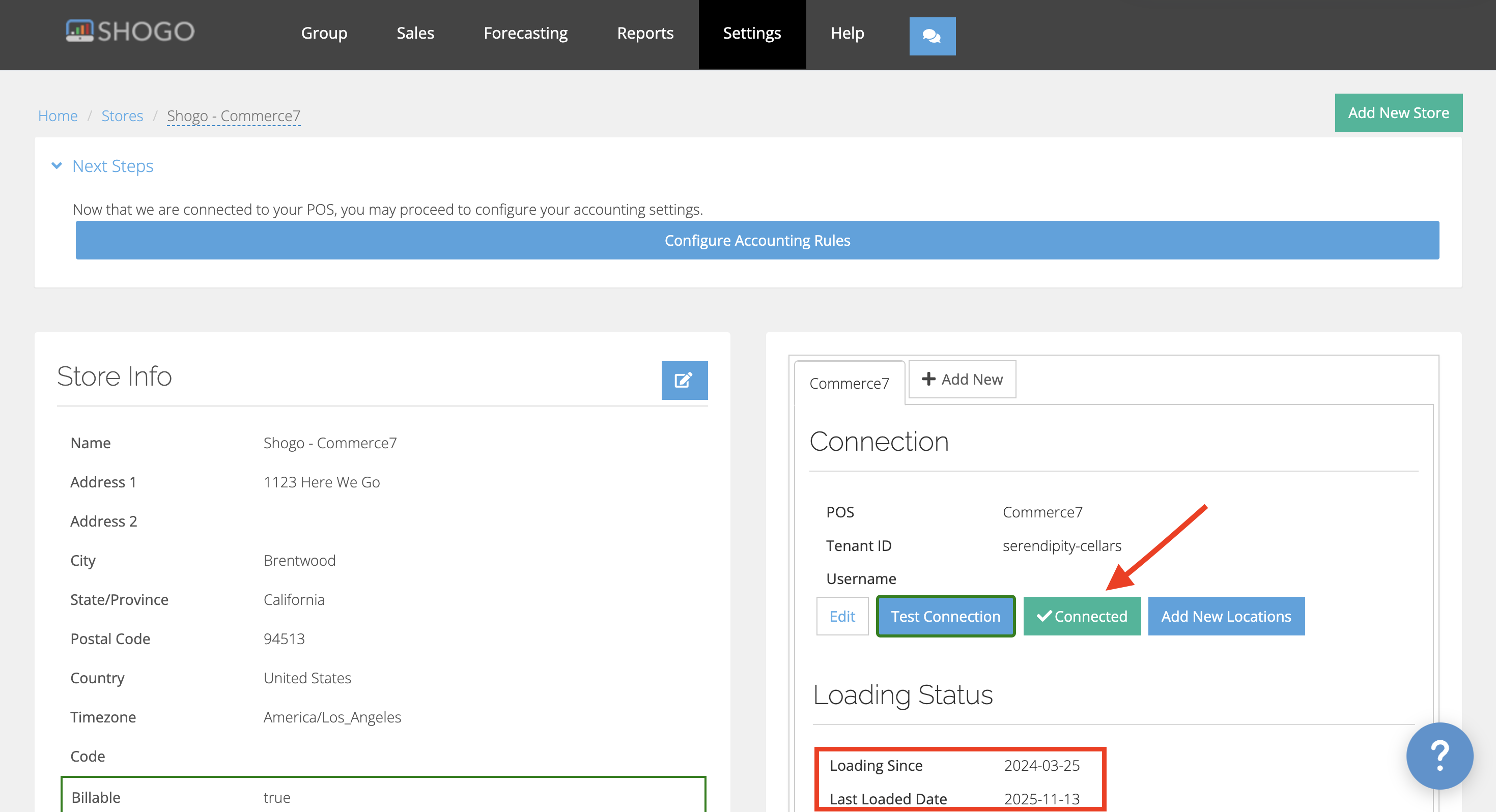This screenshot has height=812, width=1496.
Task: Select the Commerce7 connection tab
Action: [x=849, y=383]
